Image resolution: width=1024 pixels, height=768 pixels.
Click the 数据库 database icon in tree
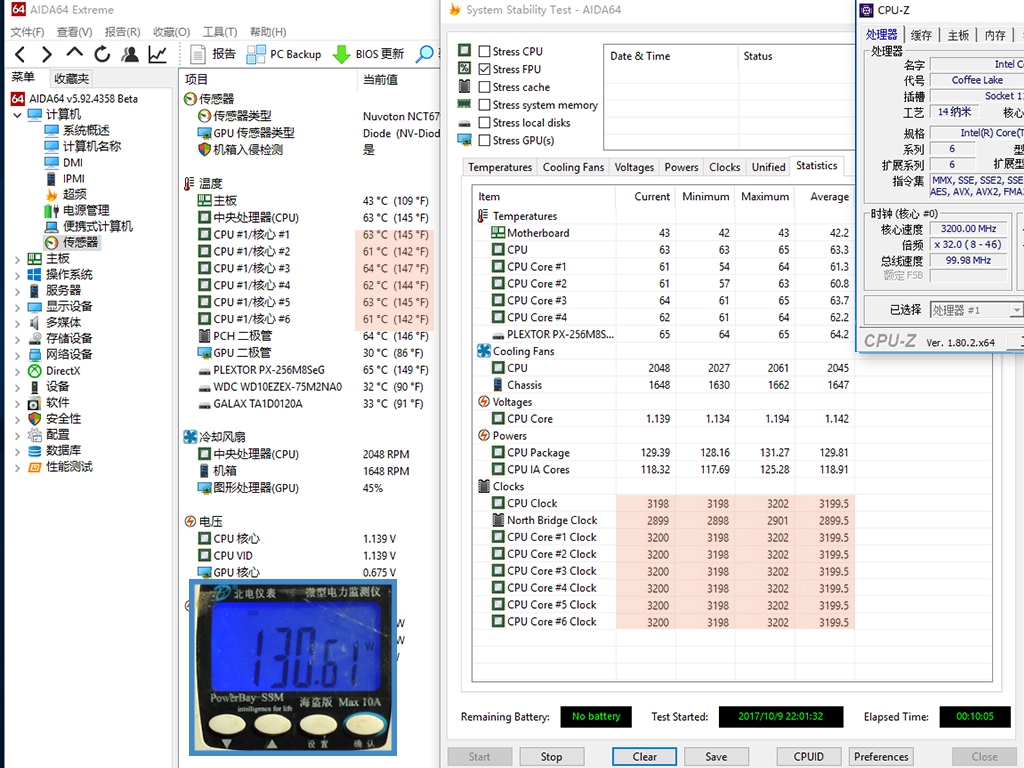[35, 451]
